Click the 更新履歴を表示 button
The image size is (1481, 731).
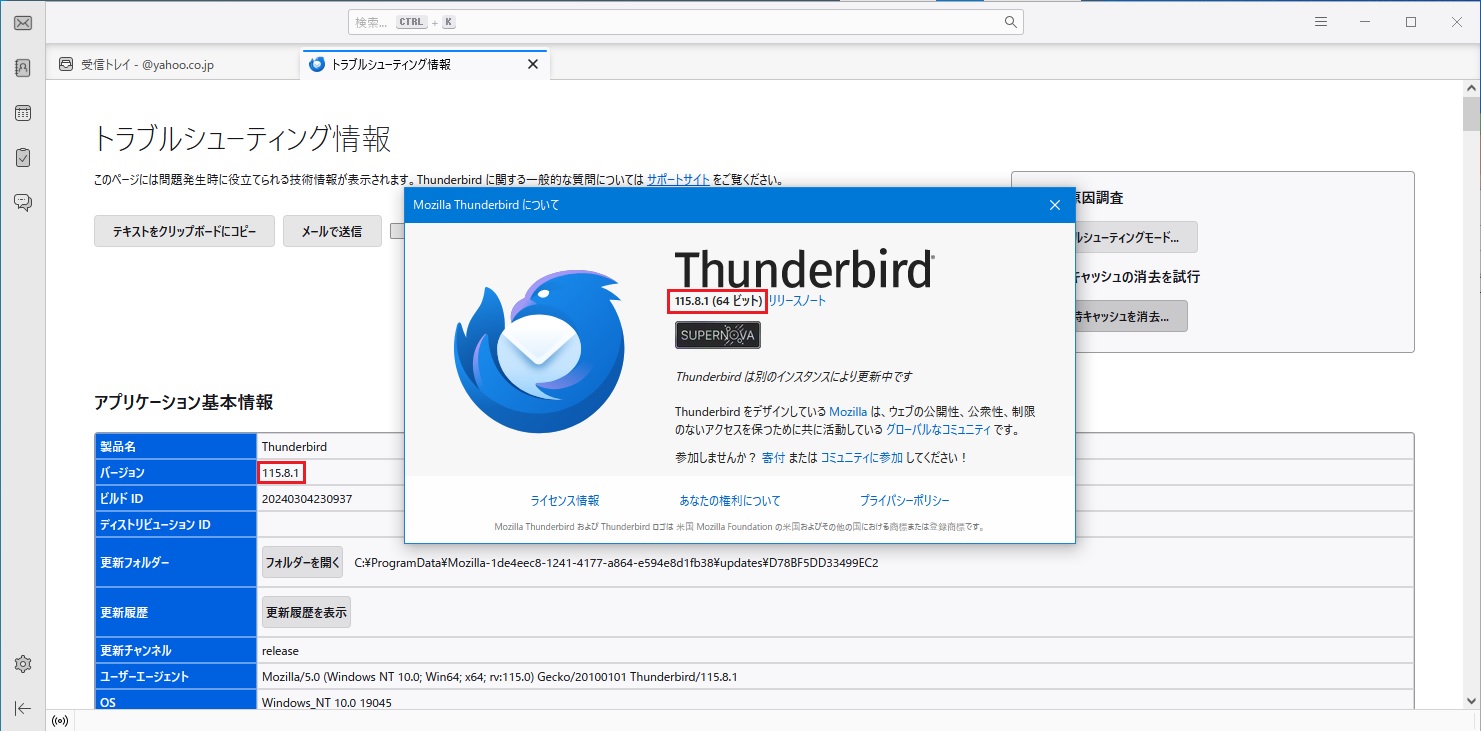306,613
